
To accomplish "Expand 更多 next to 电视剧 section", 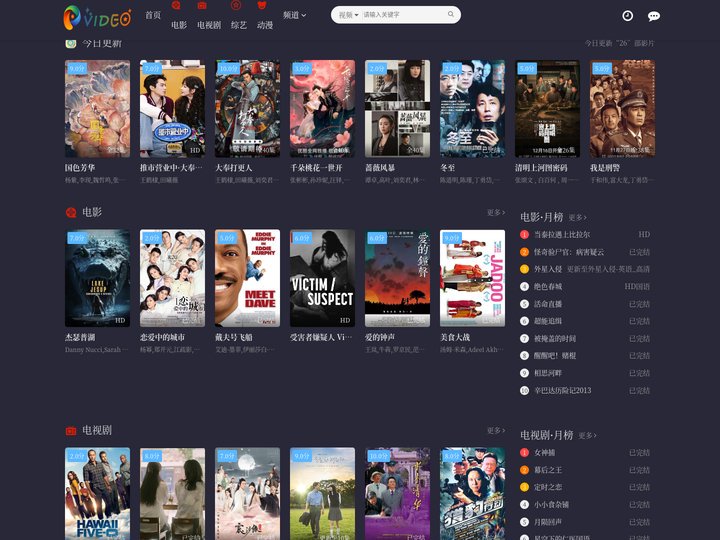I will tap(496, 431).
